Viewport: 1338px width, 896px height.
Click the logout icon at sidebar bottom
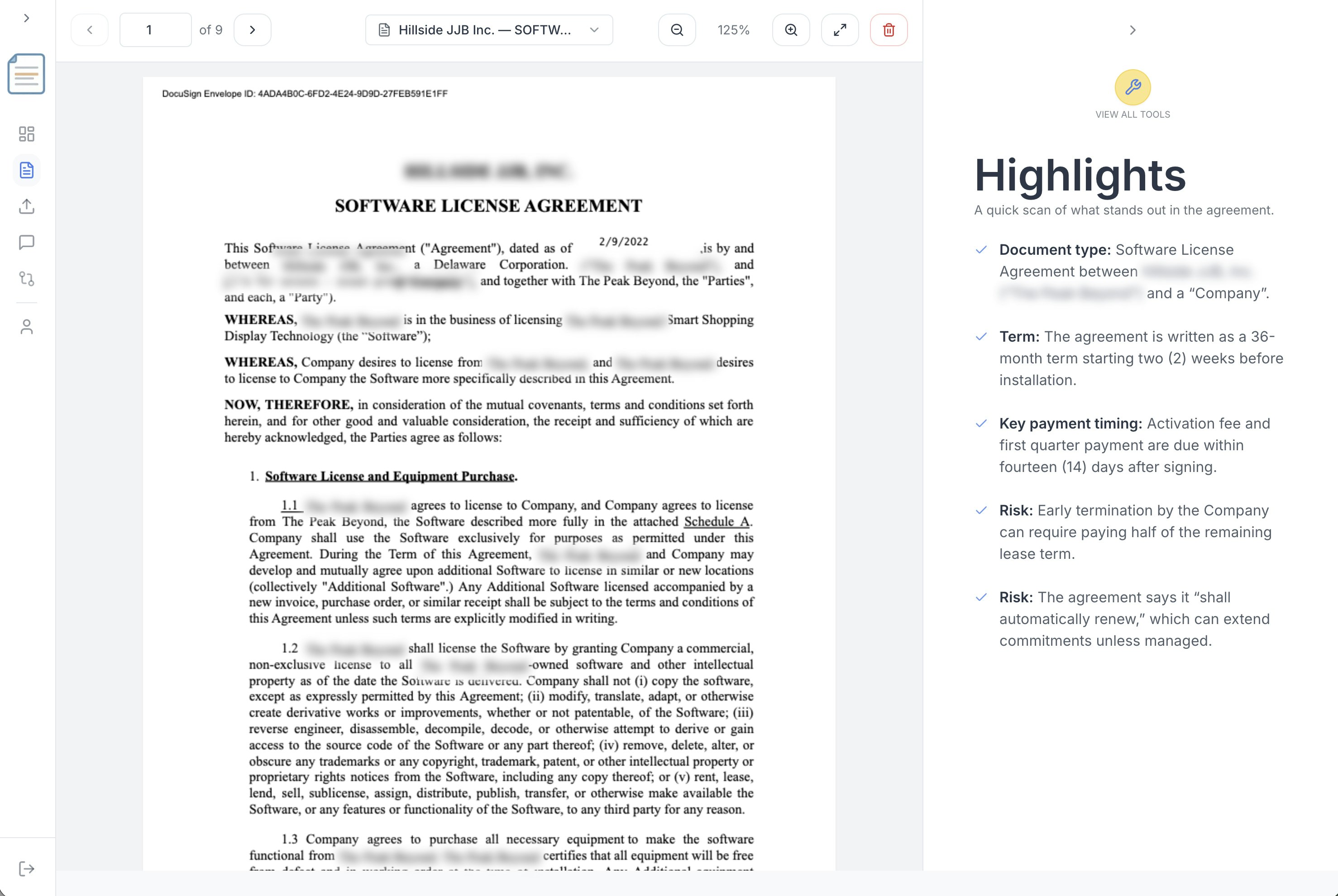(26, 868)
